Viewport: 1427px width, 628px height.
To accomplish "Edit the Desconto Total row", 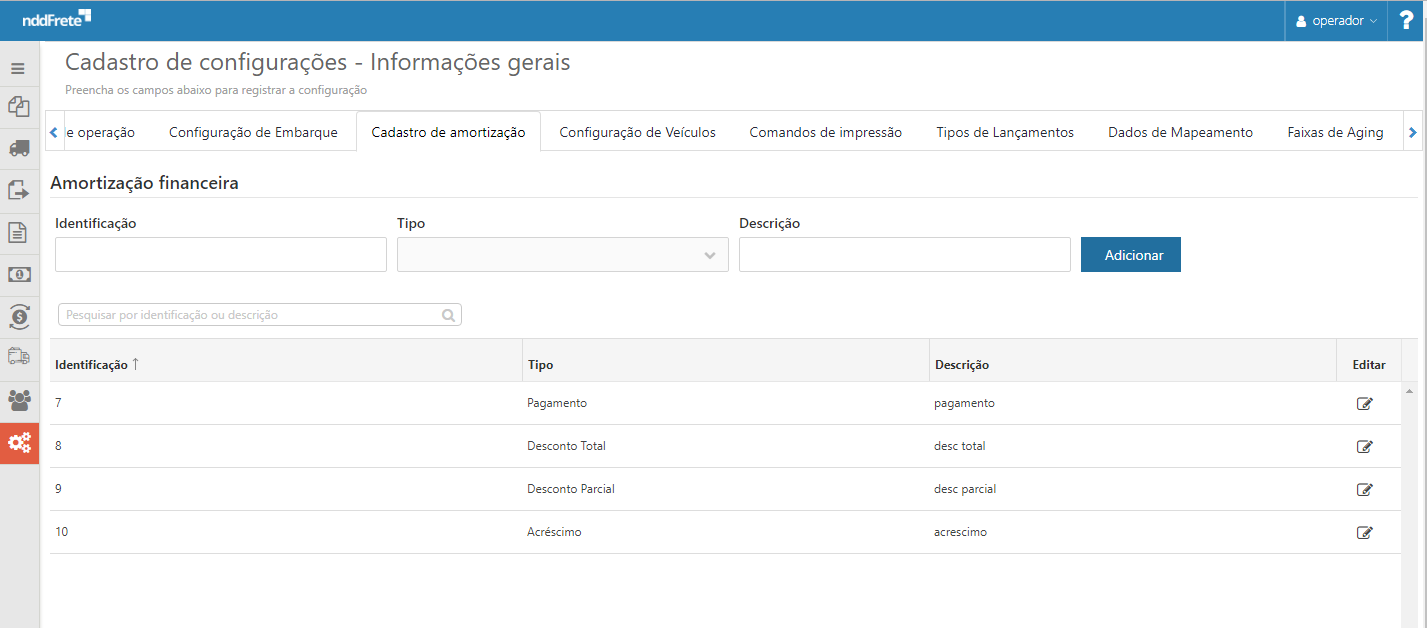I will point(1364,447).
